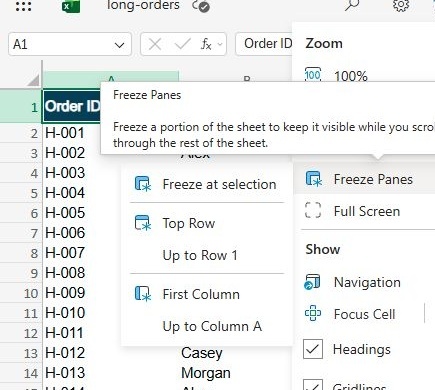Open the Navigation option
The width and height of the screenshot is (435, 390).
(x=365, y=282)
